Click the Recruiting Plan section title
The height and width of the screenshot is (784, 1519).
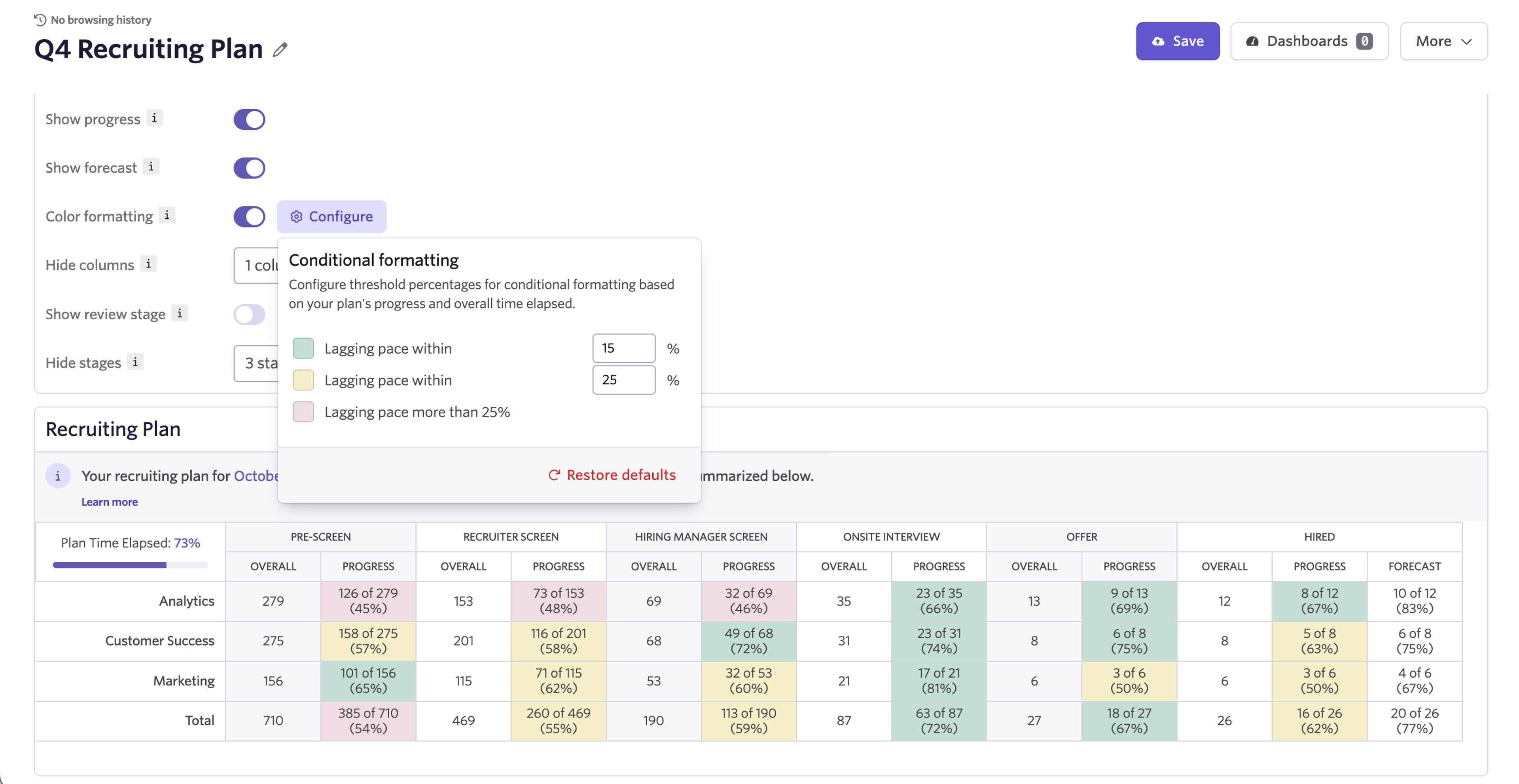tap(113, 429)
